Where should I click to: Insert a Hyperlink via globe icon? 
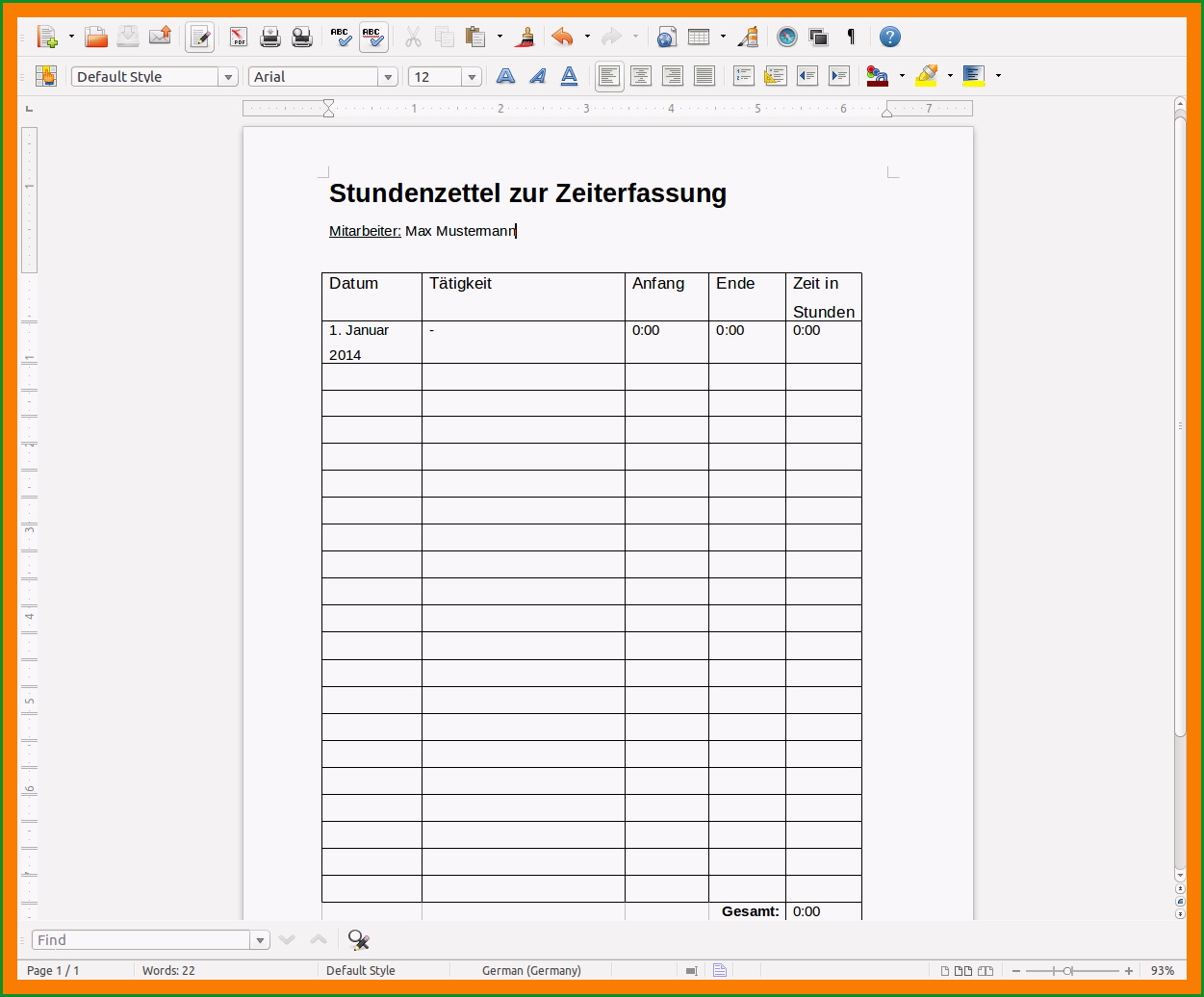pyautogui.click(x=667, y=38)
